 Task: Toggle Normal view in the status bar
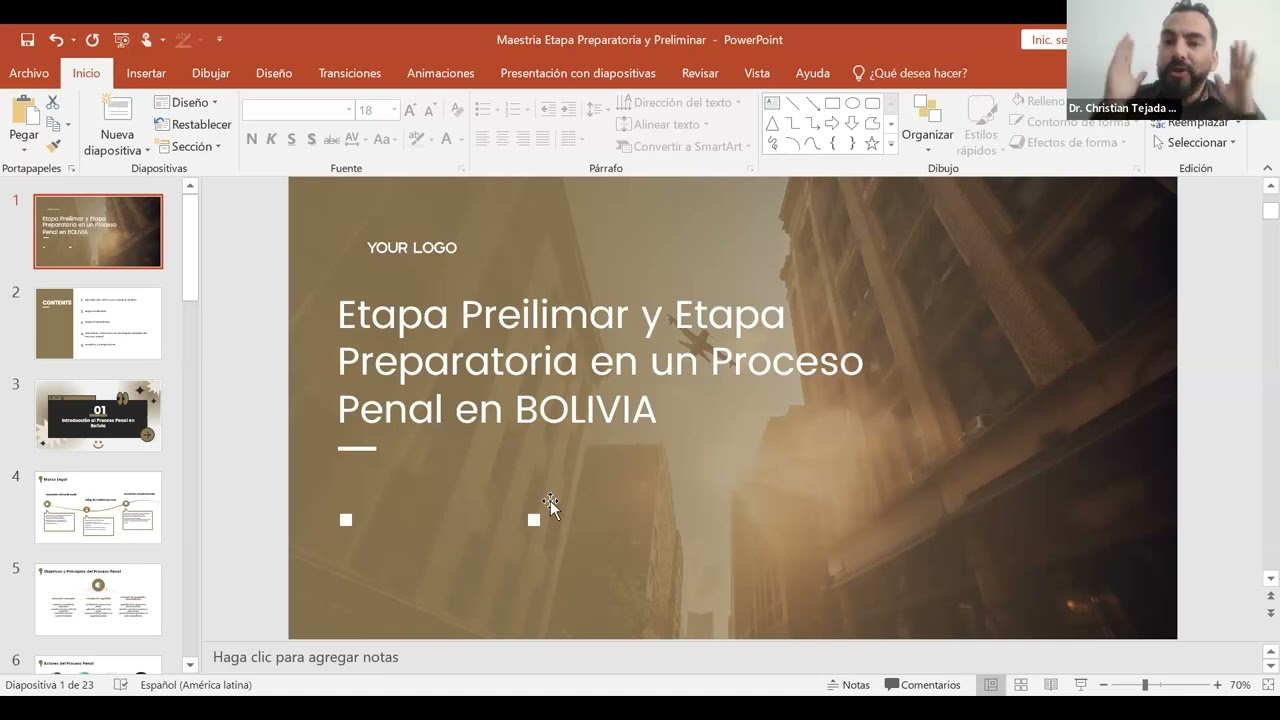(991, 685)
